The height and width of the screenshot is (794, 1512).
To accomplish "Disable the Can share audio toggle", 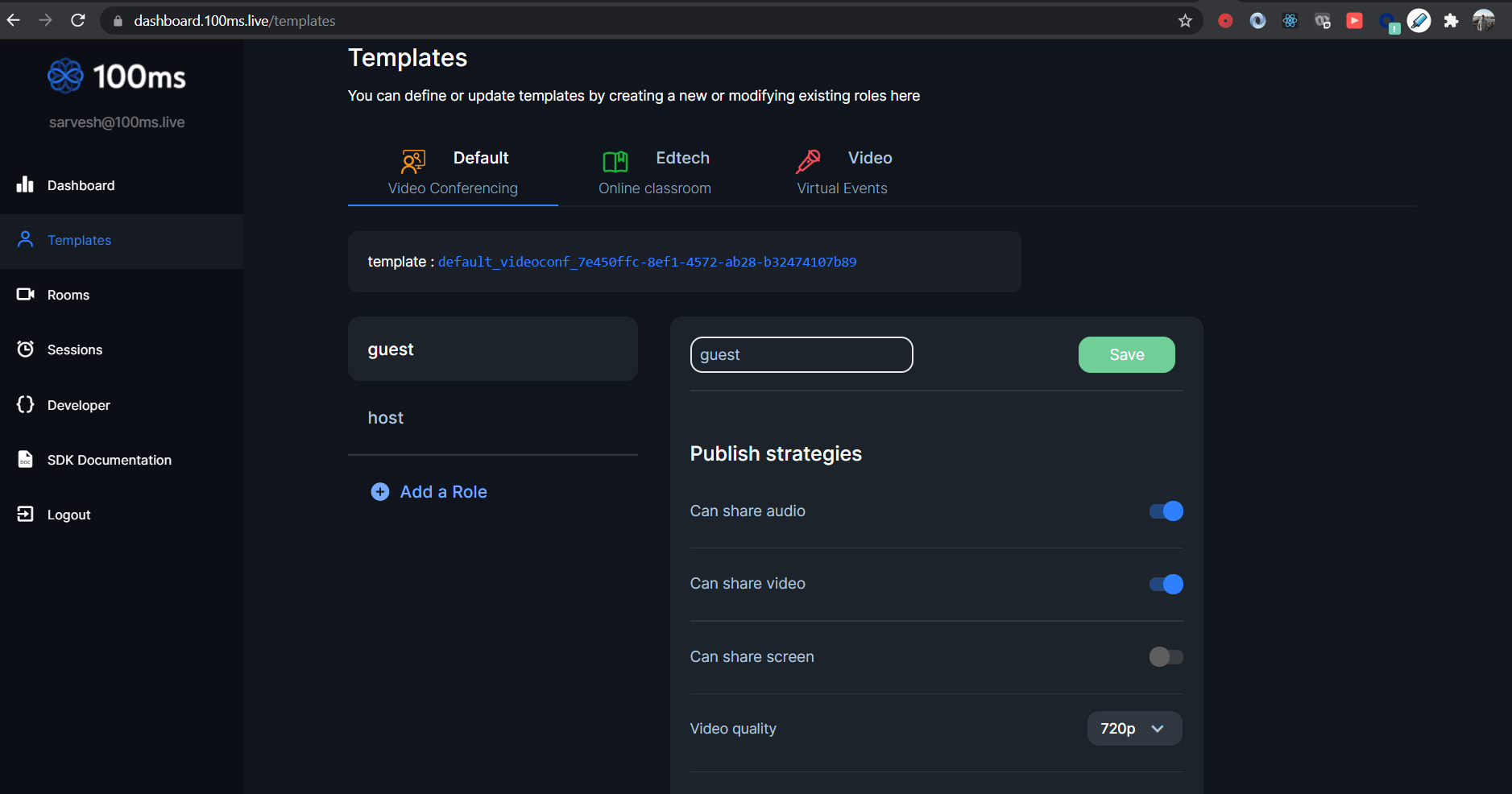I will point(1166,511).
